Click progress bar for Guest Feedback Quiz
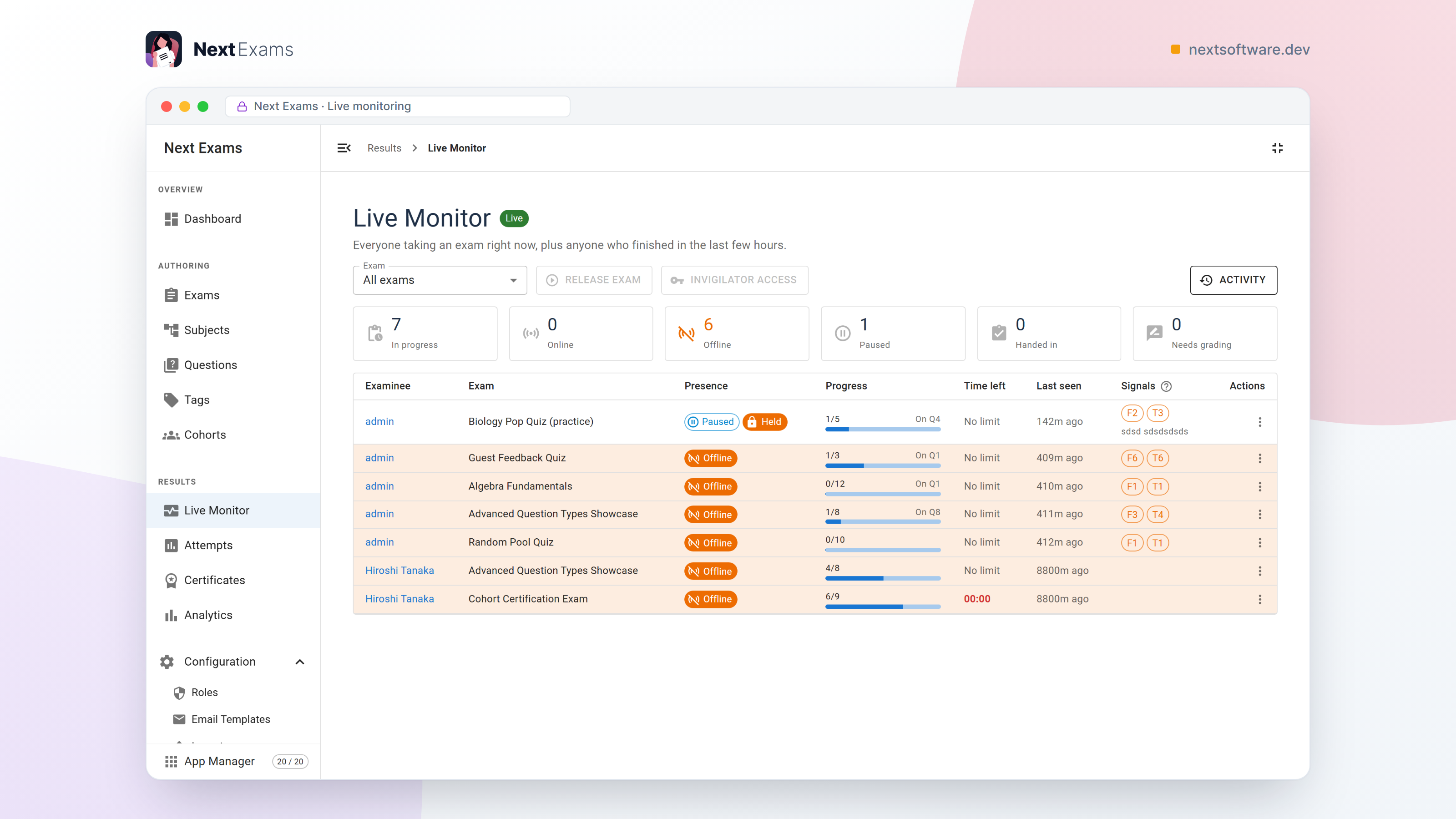1456x819 pixels. coord(882,466)
